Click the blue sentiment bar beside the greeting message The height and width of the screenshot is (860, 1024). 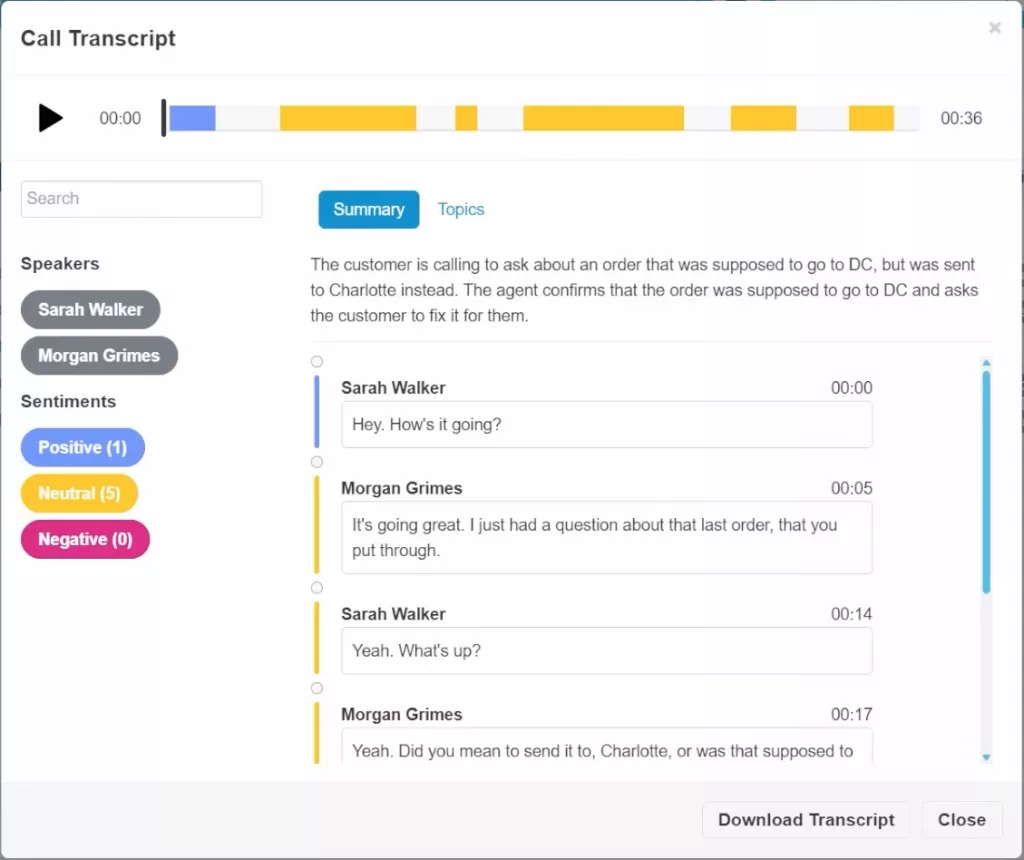317,411
